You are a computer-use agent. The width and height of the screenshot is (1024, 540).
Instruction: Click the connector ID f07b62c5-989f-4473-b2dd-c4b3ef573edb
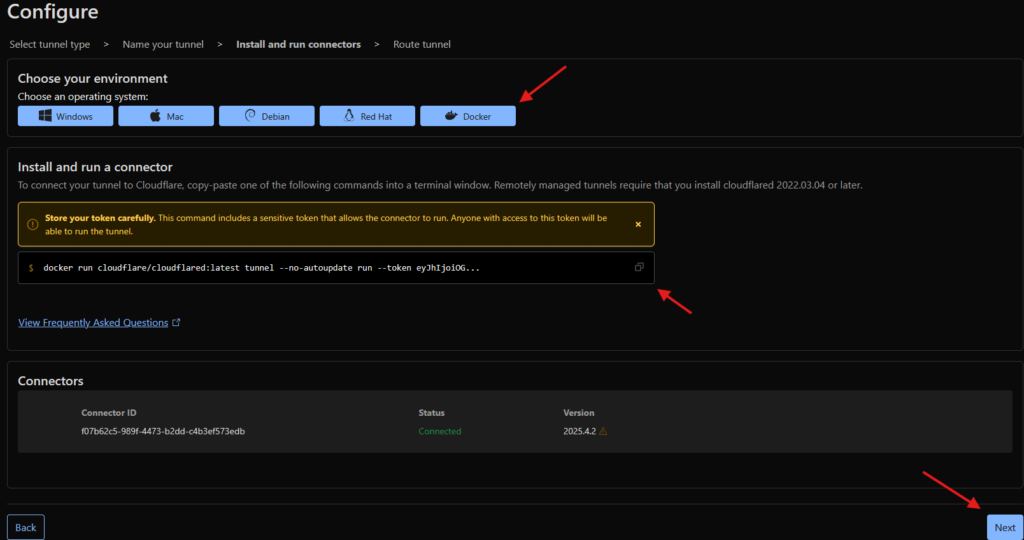pos(163,432)
